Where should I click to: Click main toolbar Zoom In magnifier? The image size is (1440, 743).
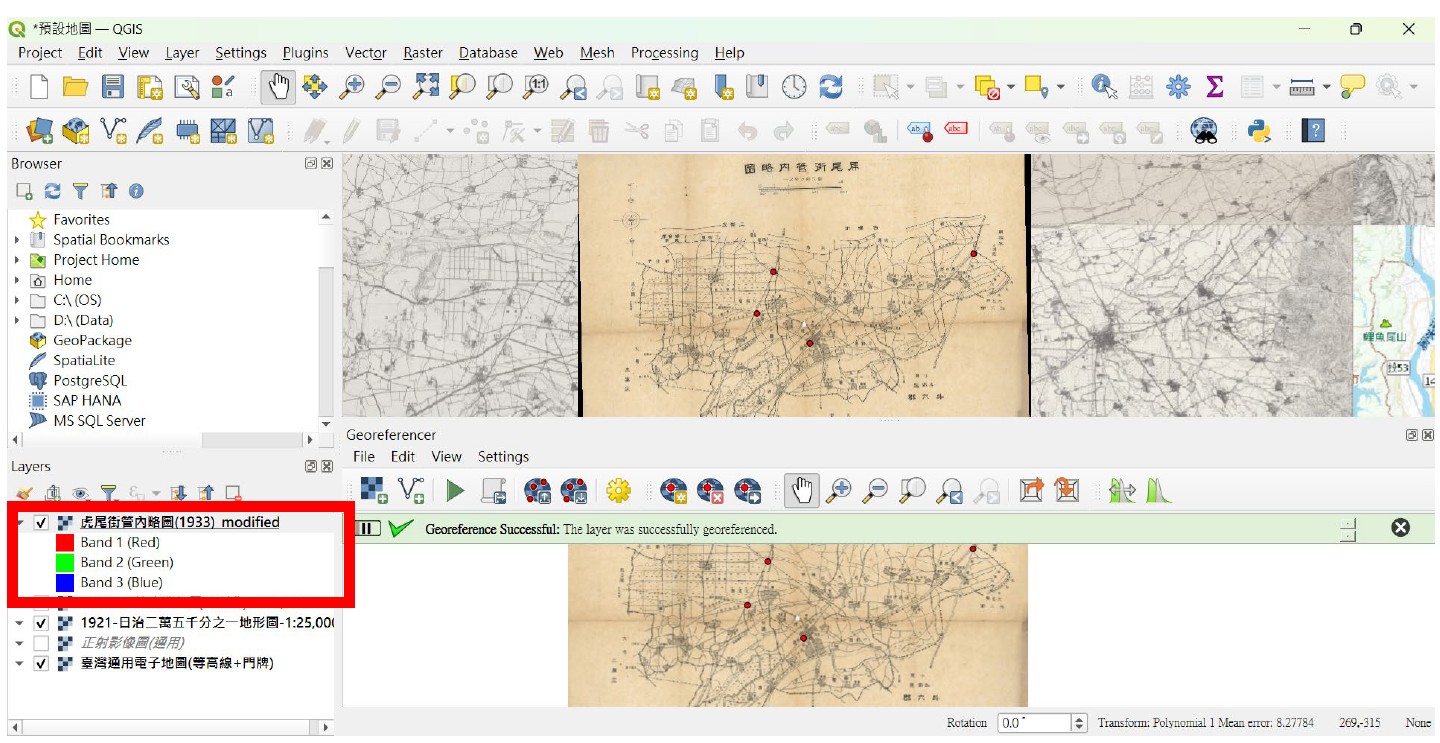pyautogui.click(x=351, y=88)
